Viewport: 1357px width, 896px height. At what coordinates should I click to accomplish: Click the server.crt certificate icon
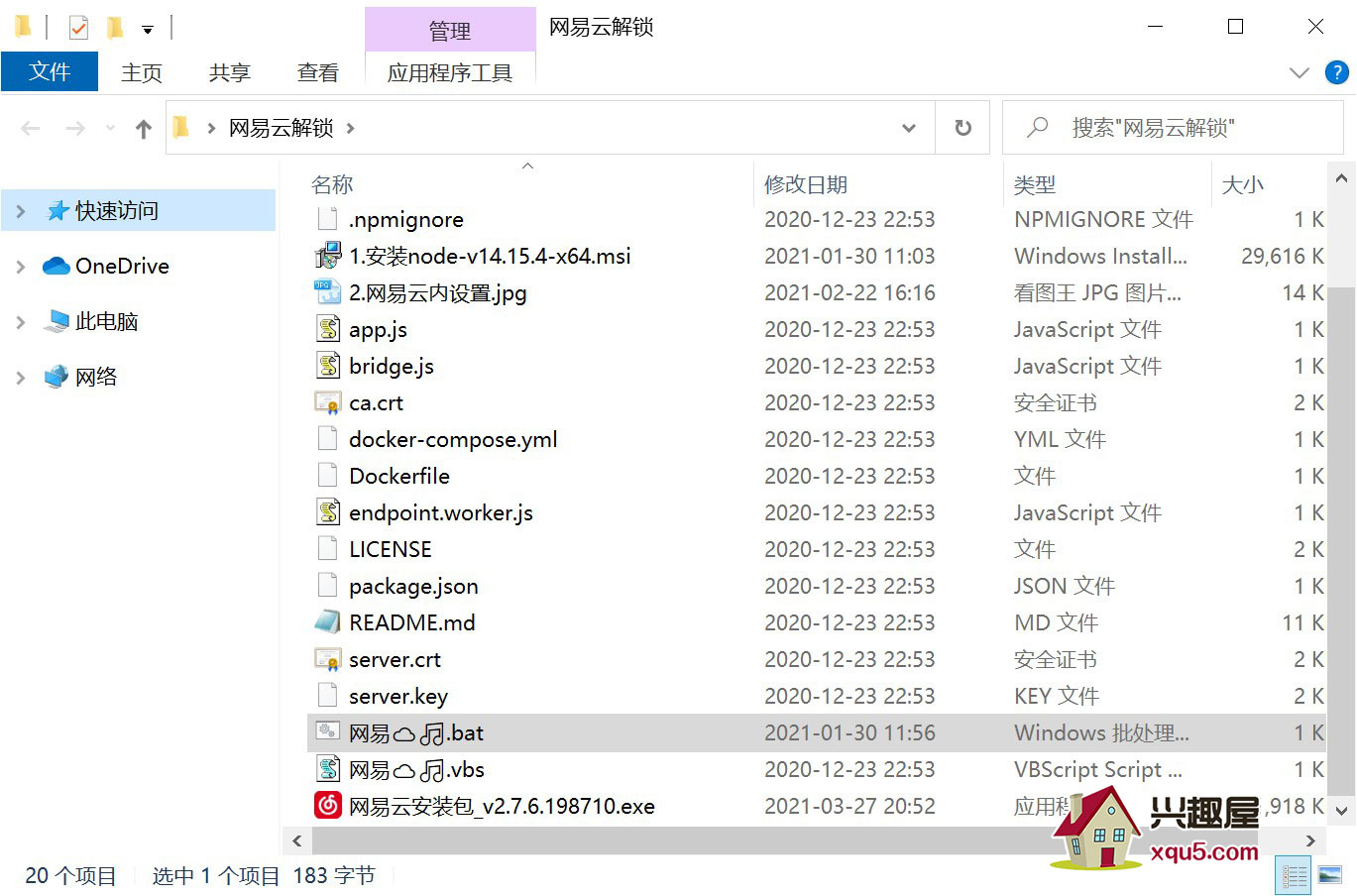(328, 659)
